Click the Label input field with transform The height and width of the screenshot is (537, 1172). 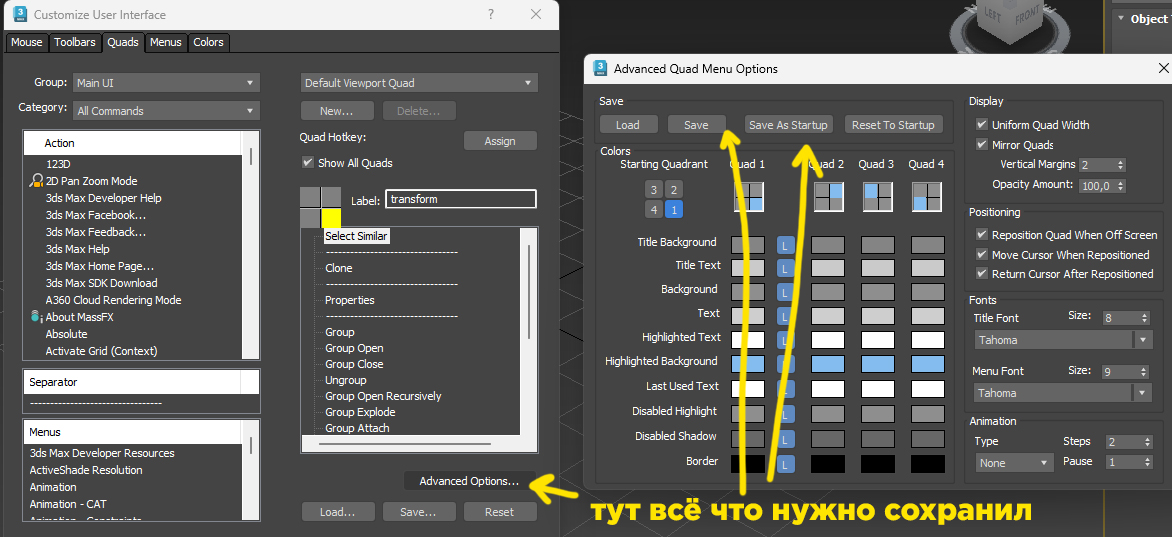point(461,200)
